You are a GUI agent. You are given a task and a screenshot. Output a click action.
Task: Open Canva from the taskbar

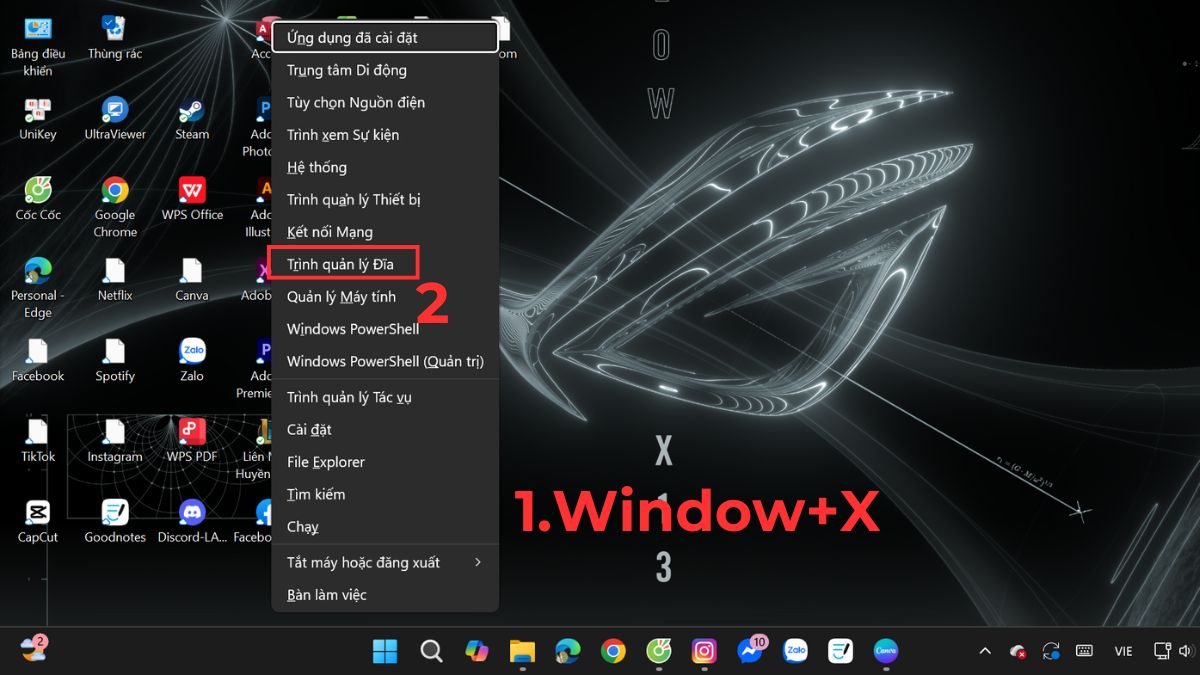tap(886, 651)
